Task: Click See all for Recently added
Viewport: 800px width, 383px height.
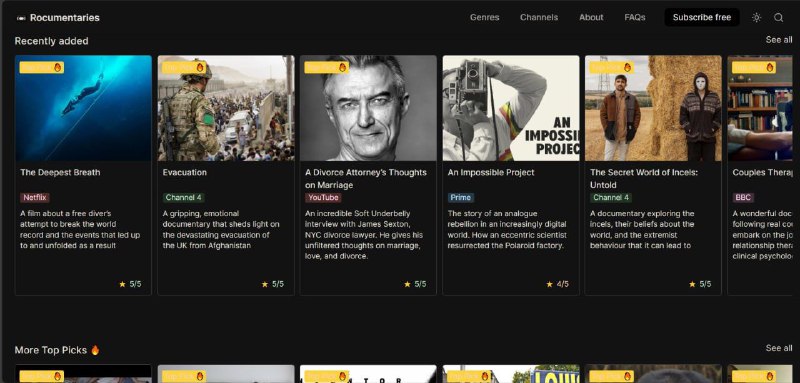Action: click(779, 40)
